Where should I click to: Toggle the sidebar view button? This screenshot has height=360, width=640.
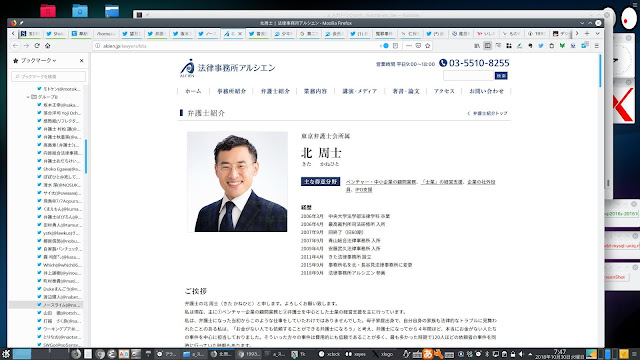point(487,46)
